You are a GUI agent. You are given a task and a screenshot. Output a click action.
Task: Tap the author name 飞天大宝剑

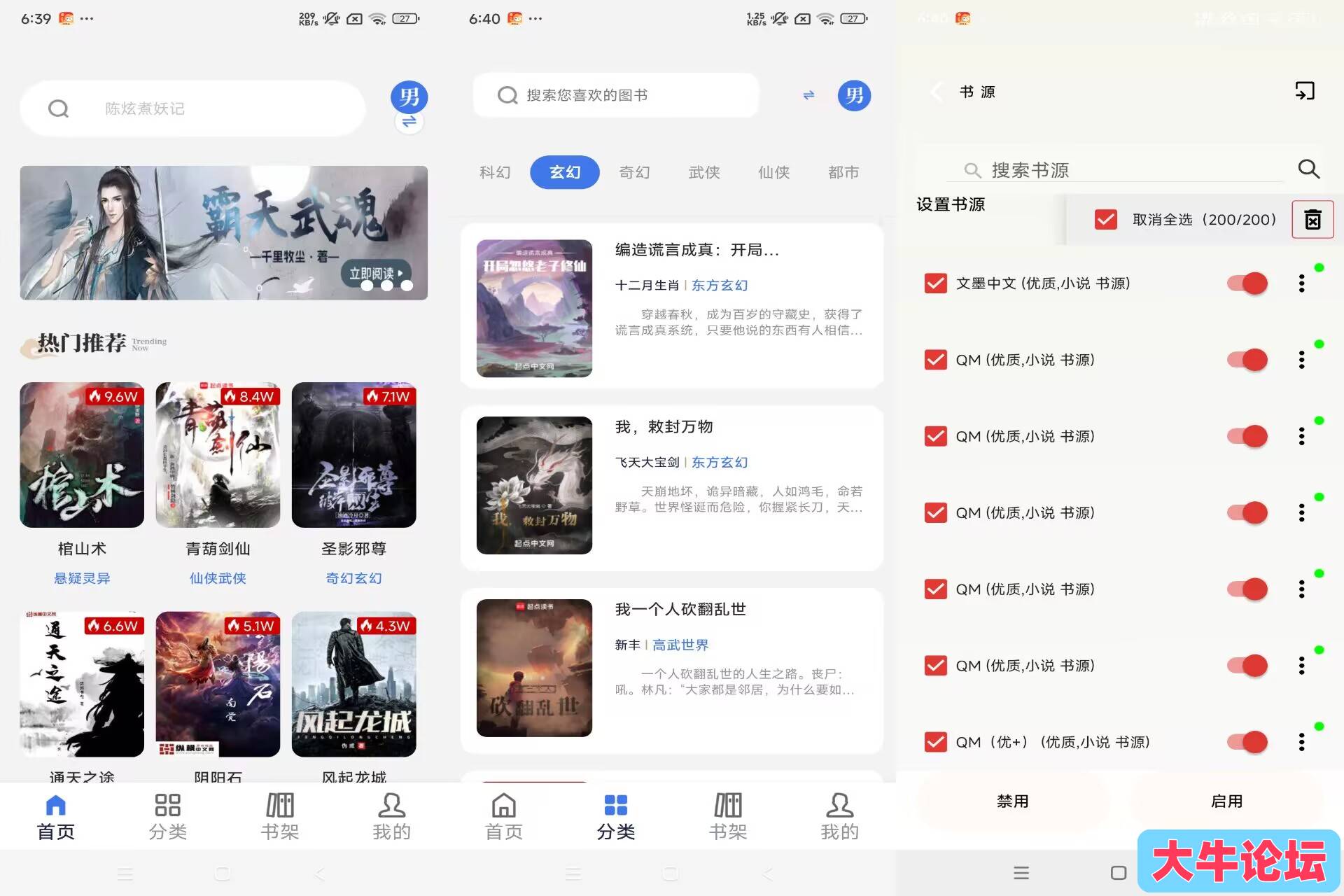(647, 462)
